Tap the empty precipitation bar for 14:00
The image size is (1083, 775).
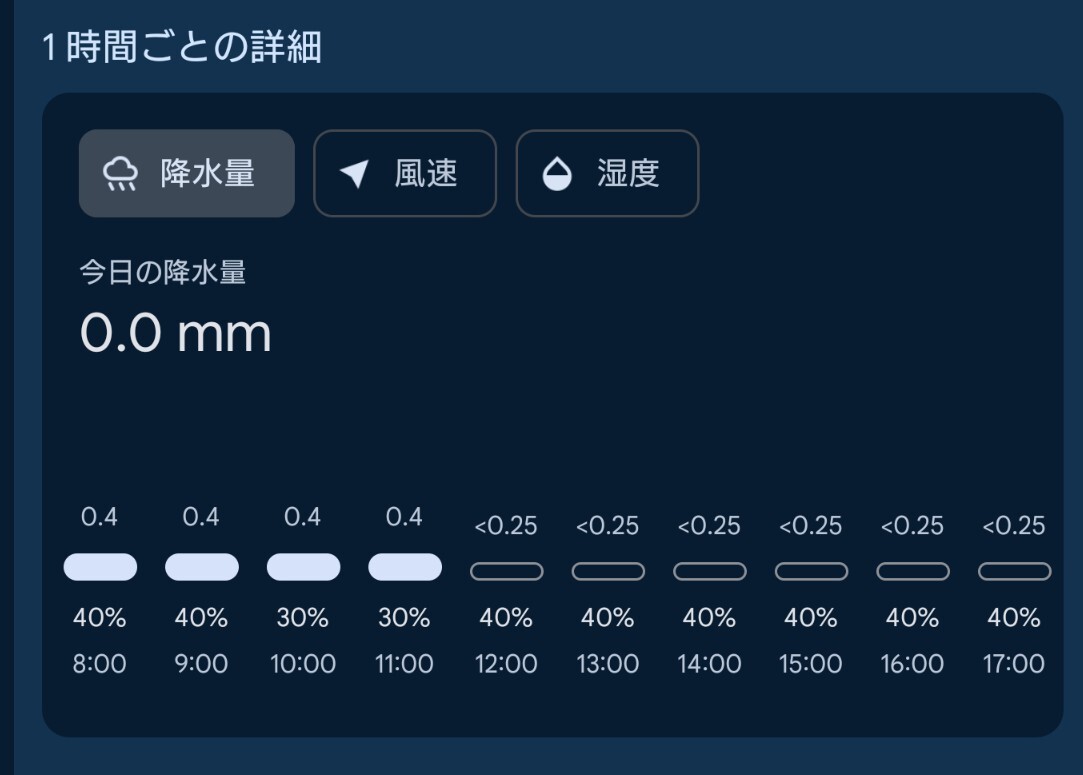click(x=709, y=571)
